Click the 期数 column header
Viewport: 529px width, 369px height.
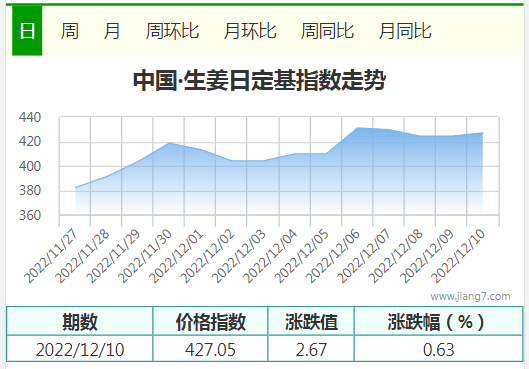pyautogui.click(x=80, y=321)
